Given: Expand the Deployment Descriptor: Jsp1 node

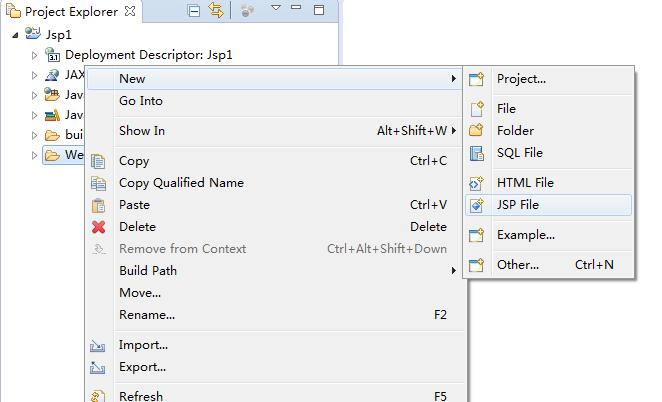Looking at the screenshot, I should tap(34, 56).
